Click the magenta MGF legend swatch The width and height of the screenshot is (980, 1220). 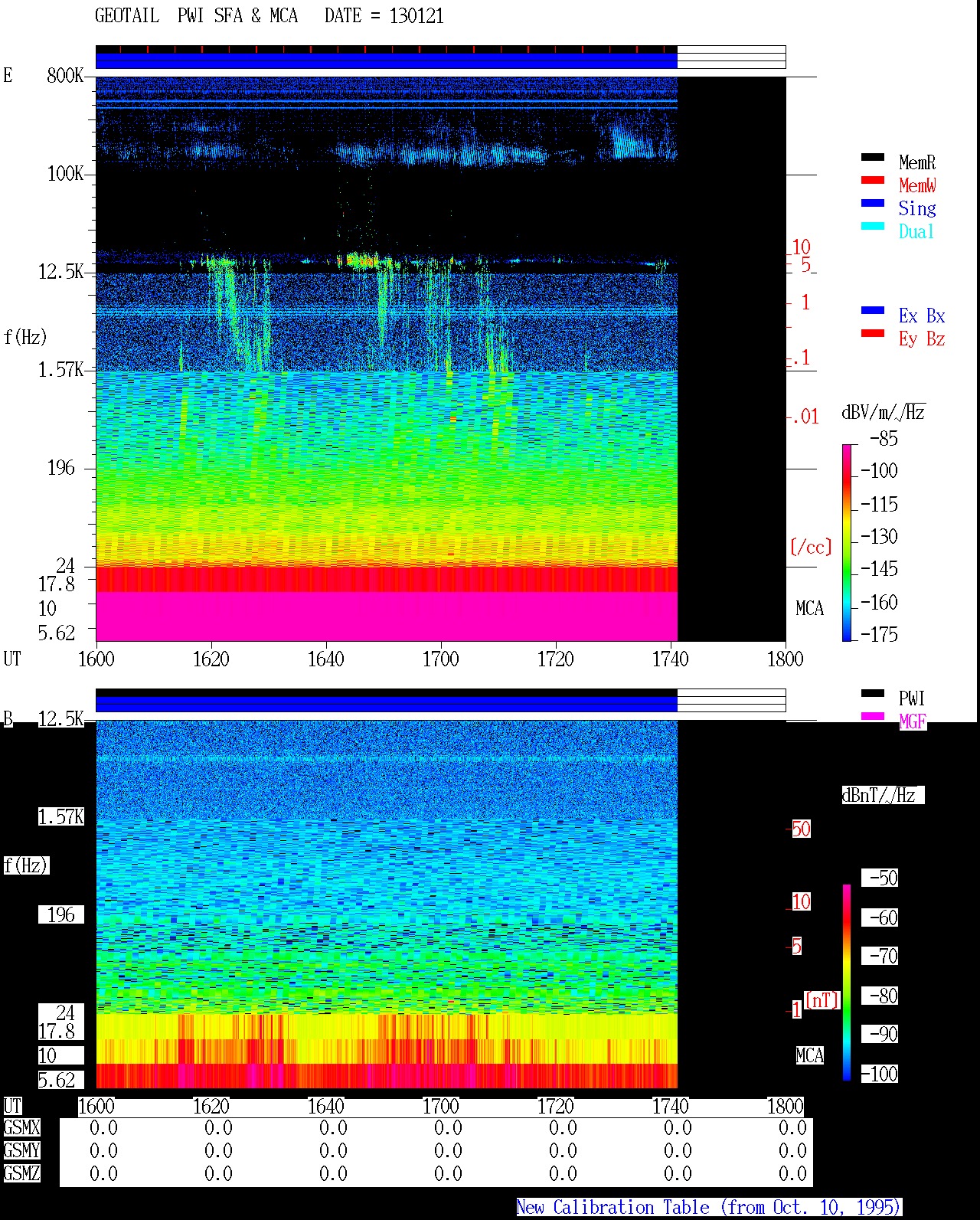(873, 716)
